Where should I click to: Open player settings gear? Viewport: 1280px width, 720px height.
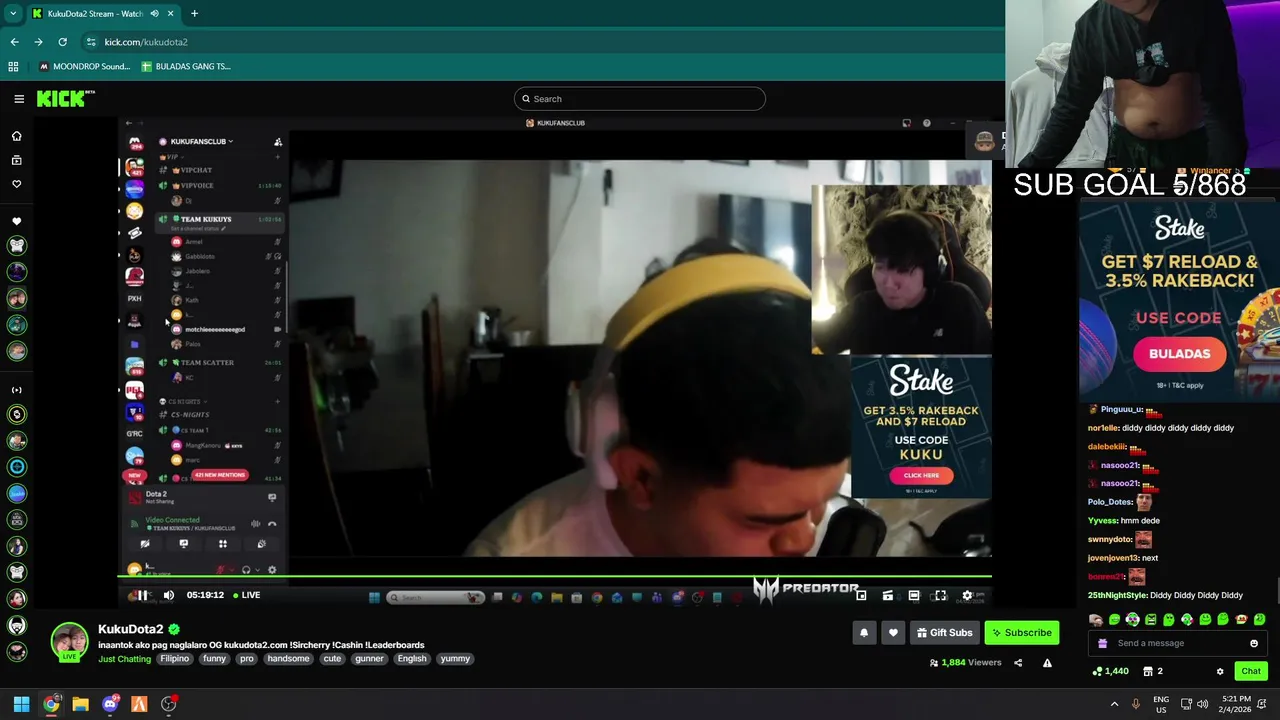pos(967,595)
